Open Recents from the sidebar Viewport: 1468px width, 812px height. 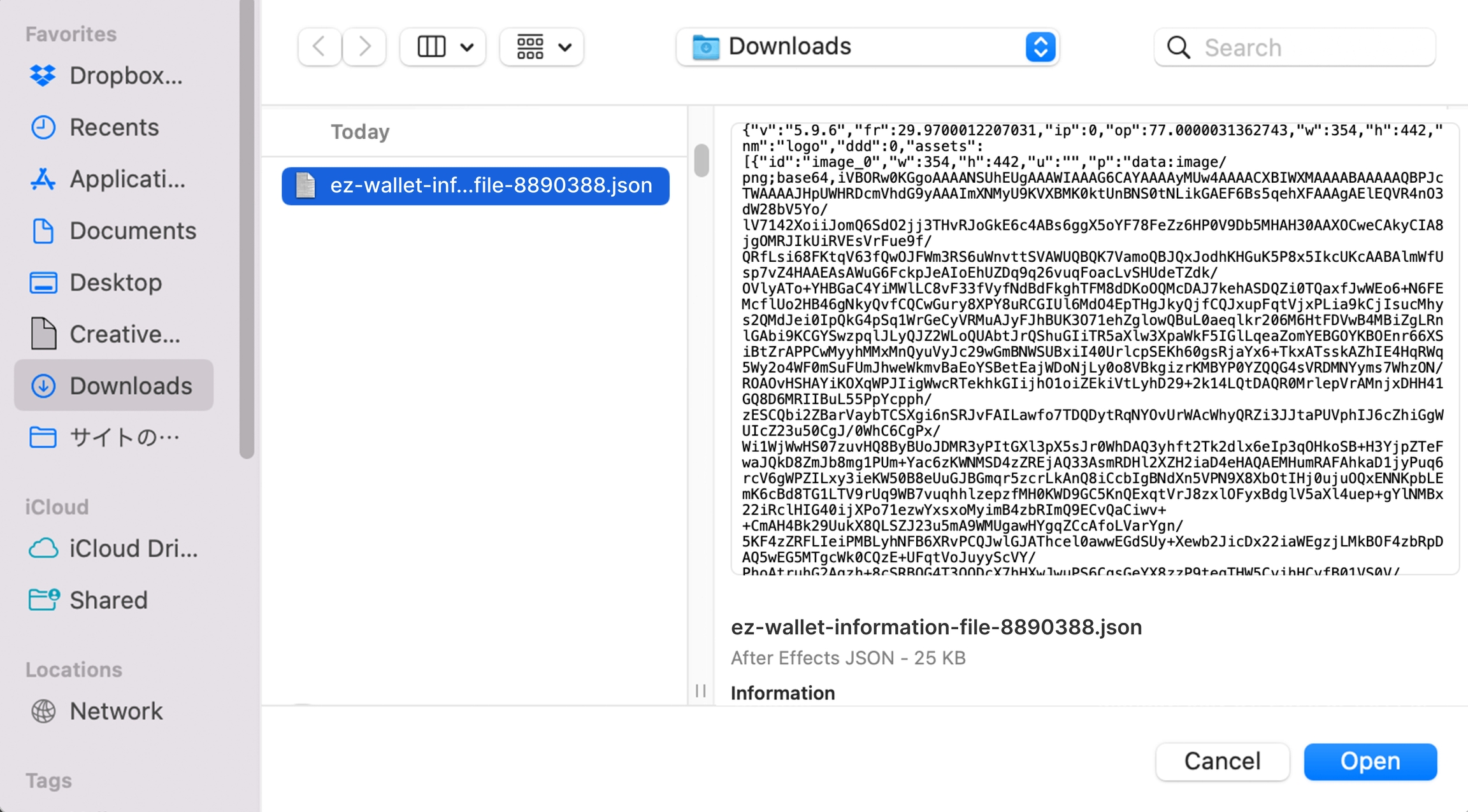pyautogui.click(x=113, y=127)
